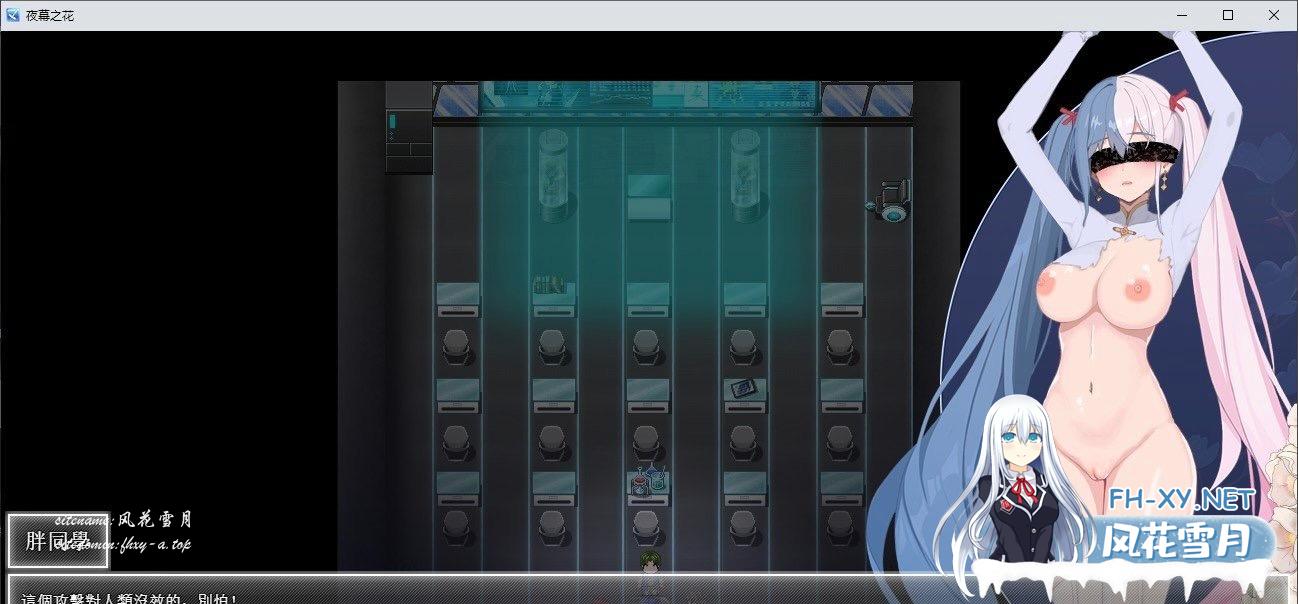Click the monitor screens on the top wall
The width and height of the screenshot is (1298, 604).
650,97
